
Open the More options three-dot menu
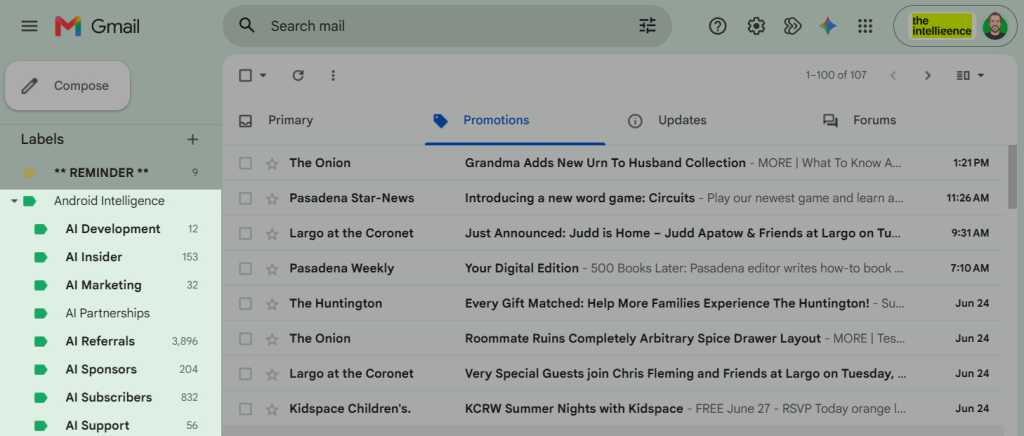coord(333,75)
